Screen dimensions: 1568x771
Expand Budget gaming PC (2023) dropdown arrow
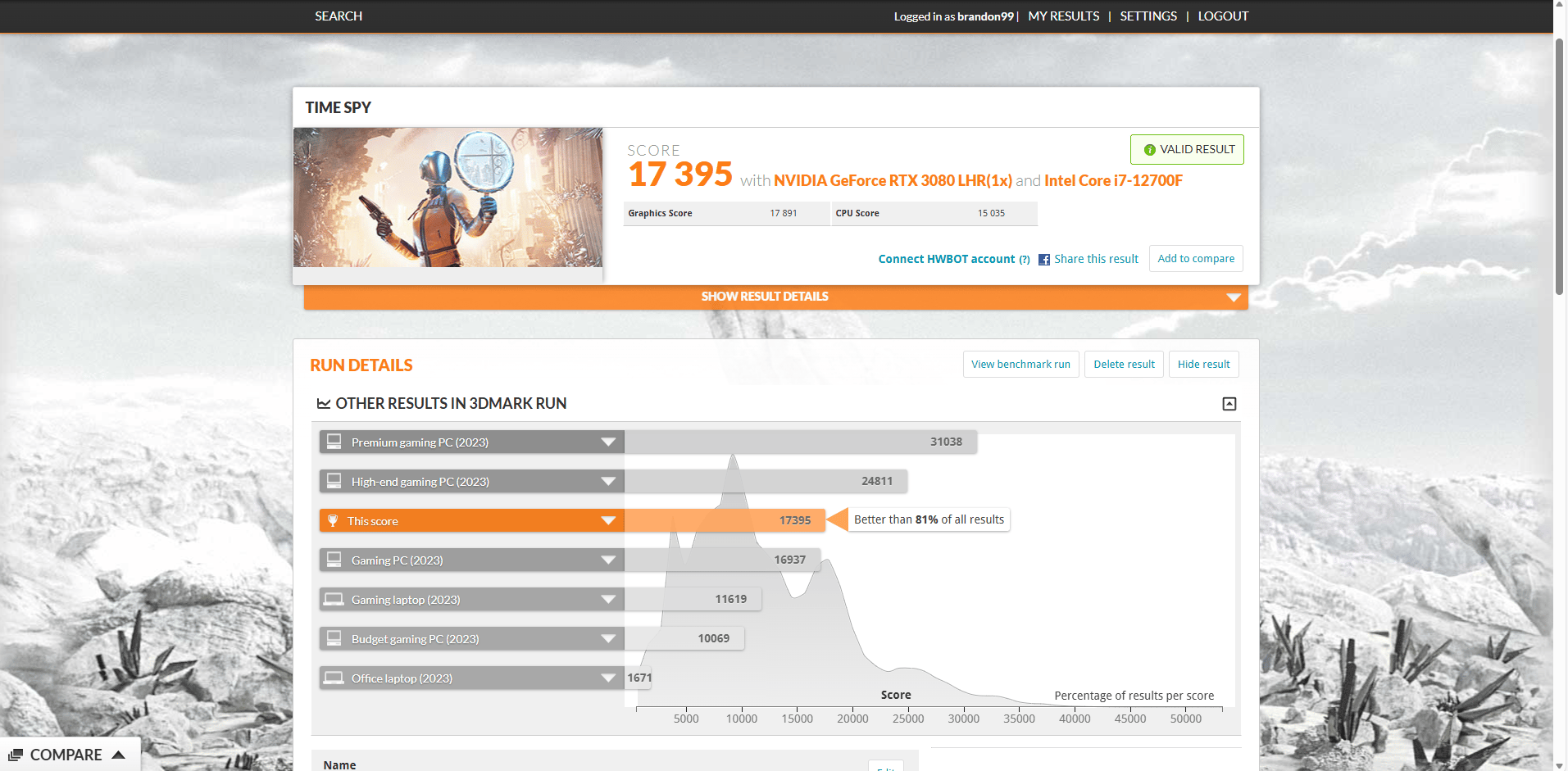coord(608,638)
